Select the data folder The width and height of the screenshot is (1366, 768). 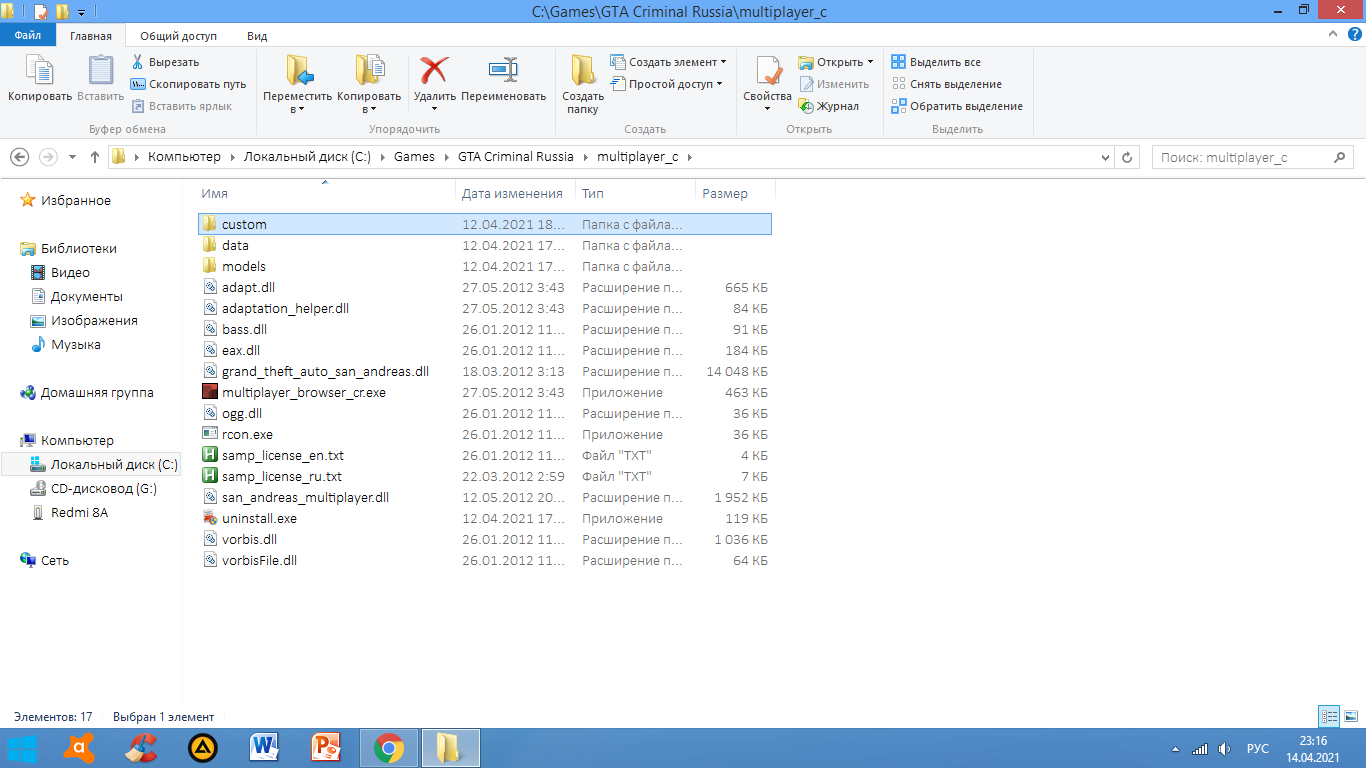(x=484, y=245)
